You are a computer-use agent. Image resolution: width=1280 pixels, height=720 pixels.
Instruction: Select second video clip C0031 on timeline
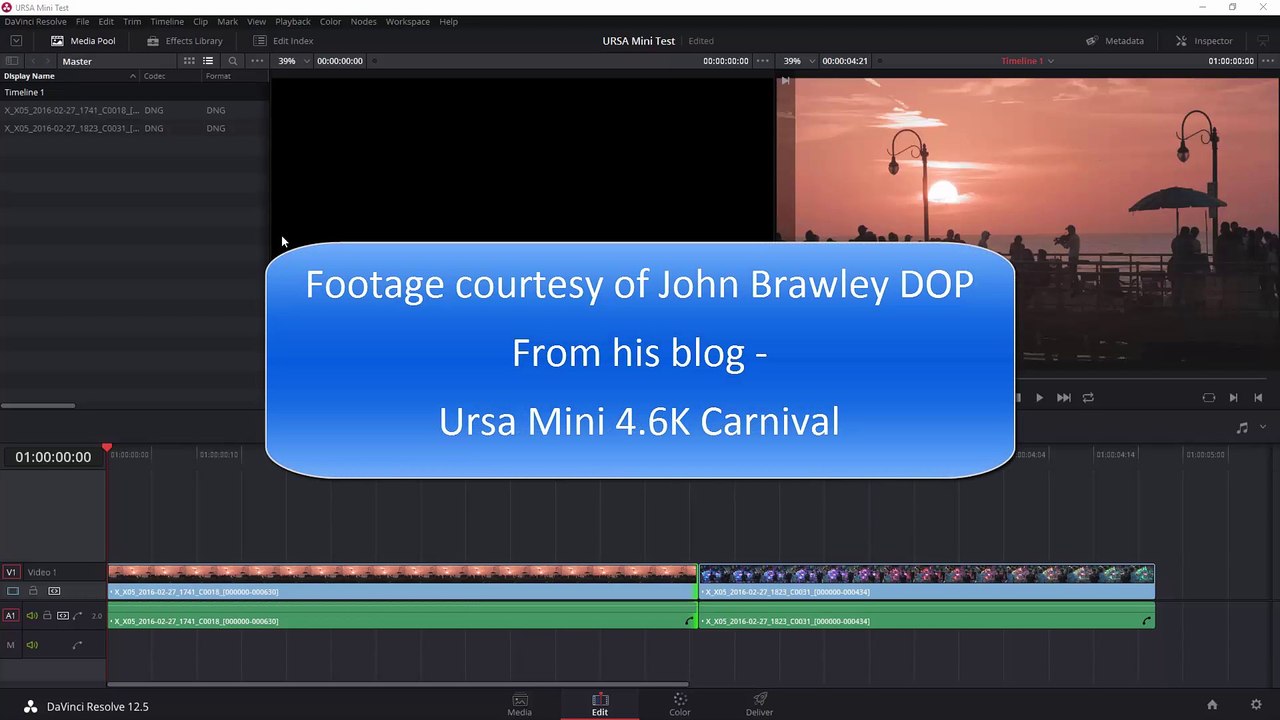point(927,582)
